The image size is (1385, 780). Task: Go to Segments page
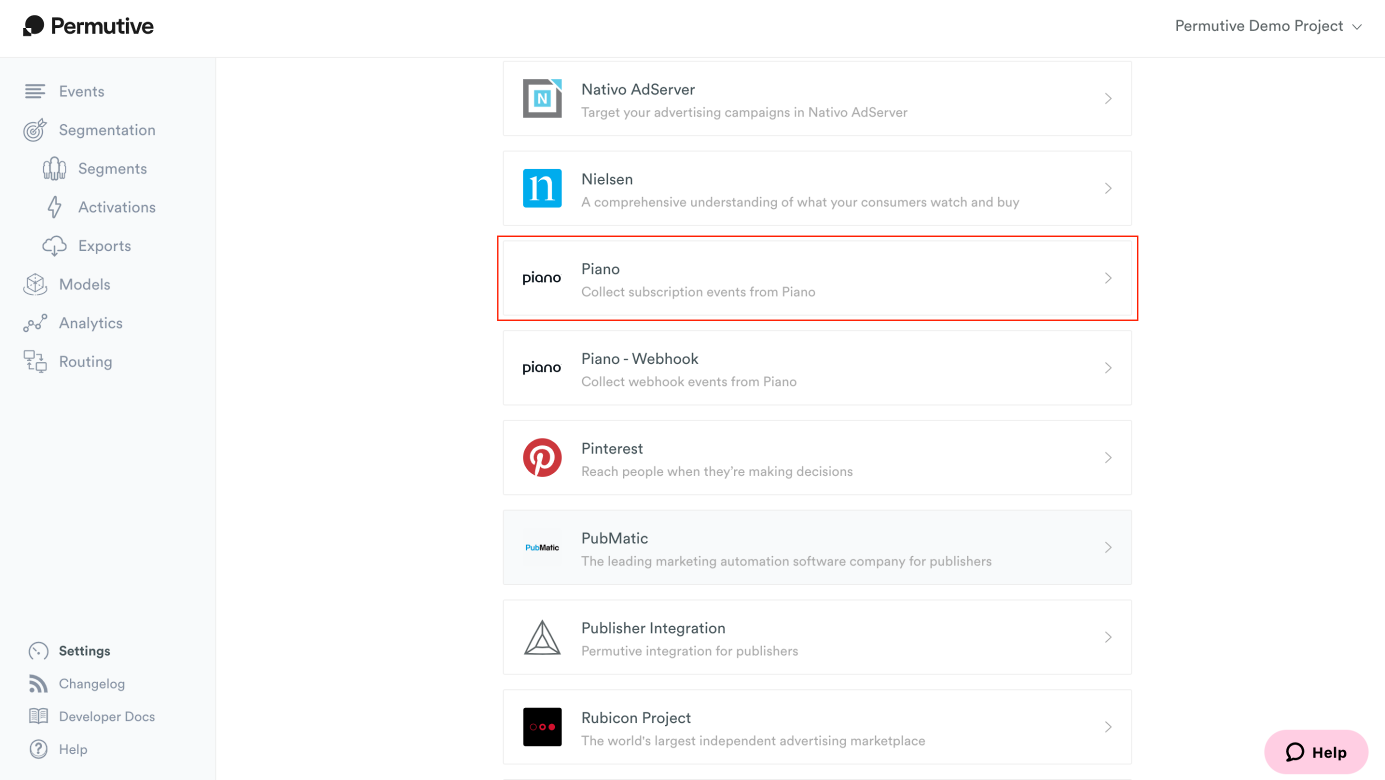[112, 169]
